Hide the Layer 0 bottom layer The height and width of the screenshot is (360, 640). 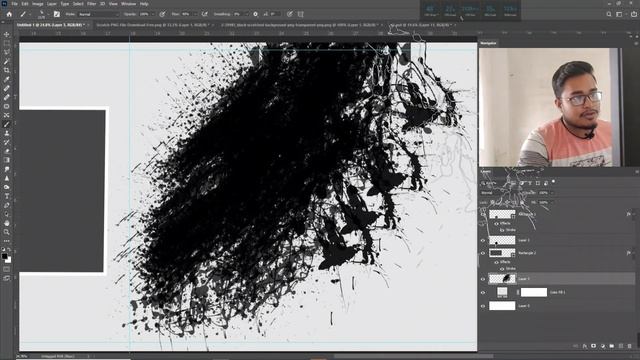(x=483, y=306)
